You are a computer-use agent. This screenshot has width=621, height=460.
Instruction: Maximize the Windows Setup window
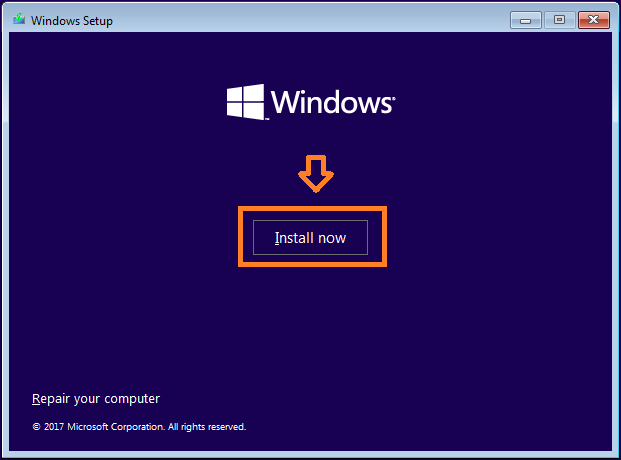click(x=560, y=20)
